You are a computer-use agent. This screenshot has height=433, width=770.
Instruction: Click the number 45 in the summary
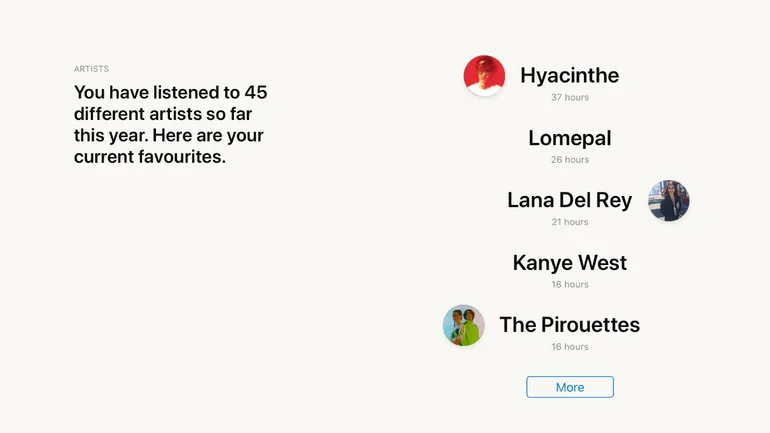(x=255, y=92)
